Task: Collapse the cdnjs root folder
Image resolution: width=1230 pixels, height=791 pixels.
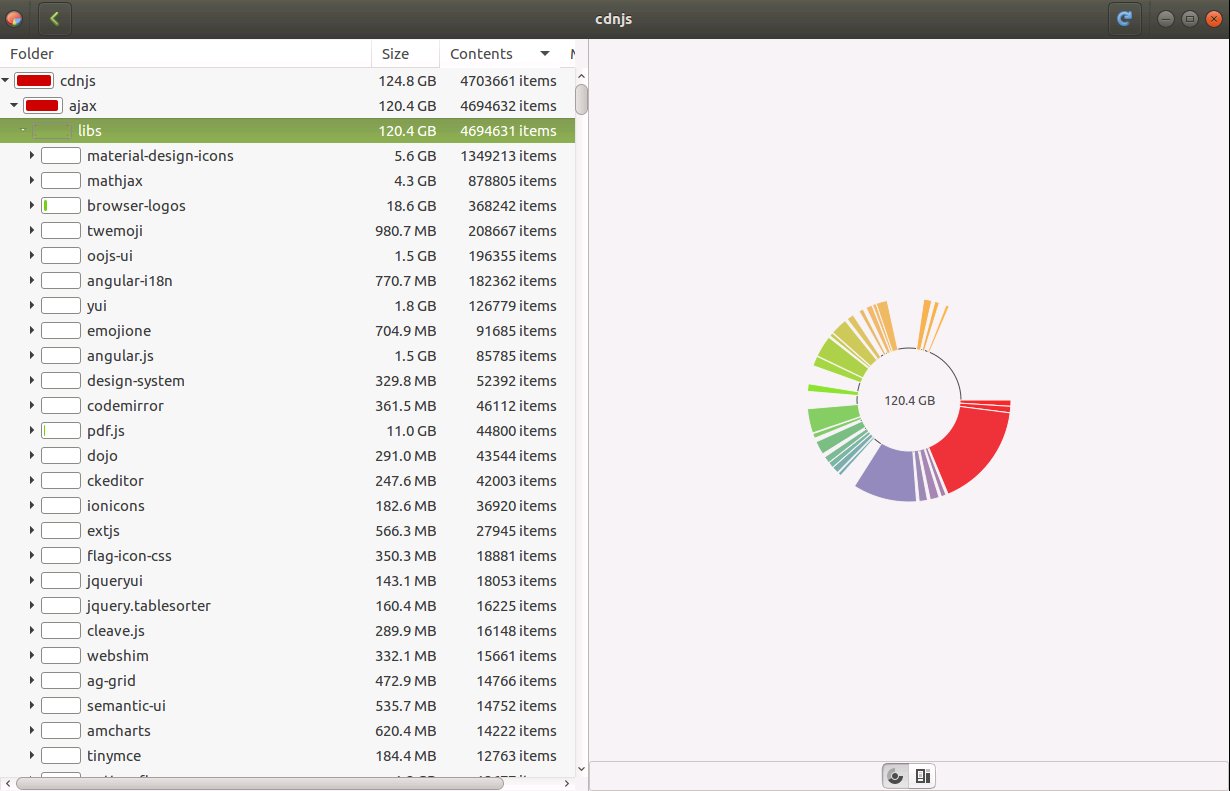Action: pos(6,81)
